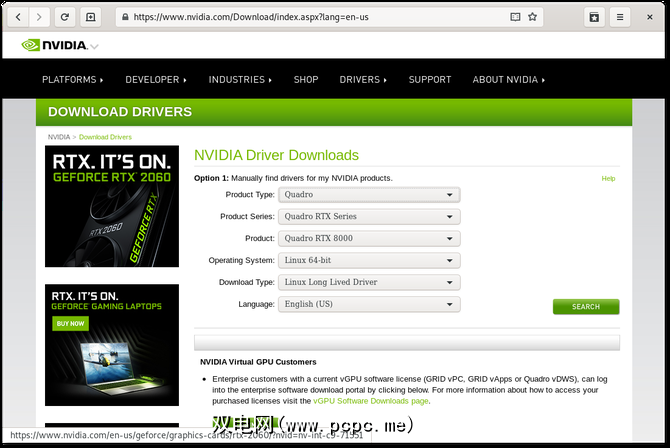Click the DOWNLOAD DRIVERS banner title

click(x=120, y=112)
